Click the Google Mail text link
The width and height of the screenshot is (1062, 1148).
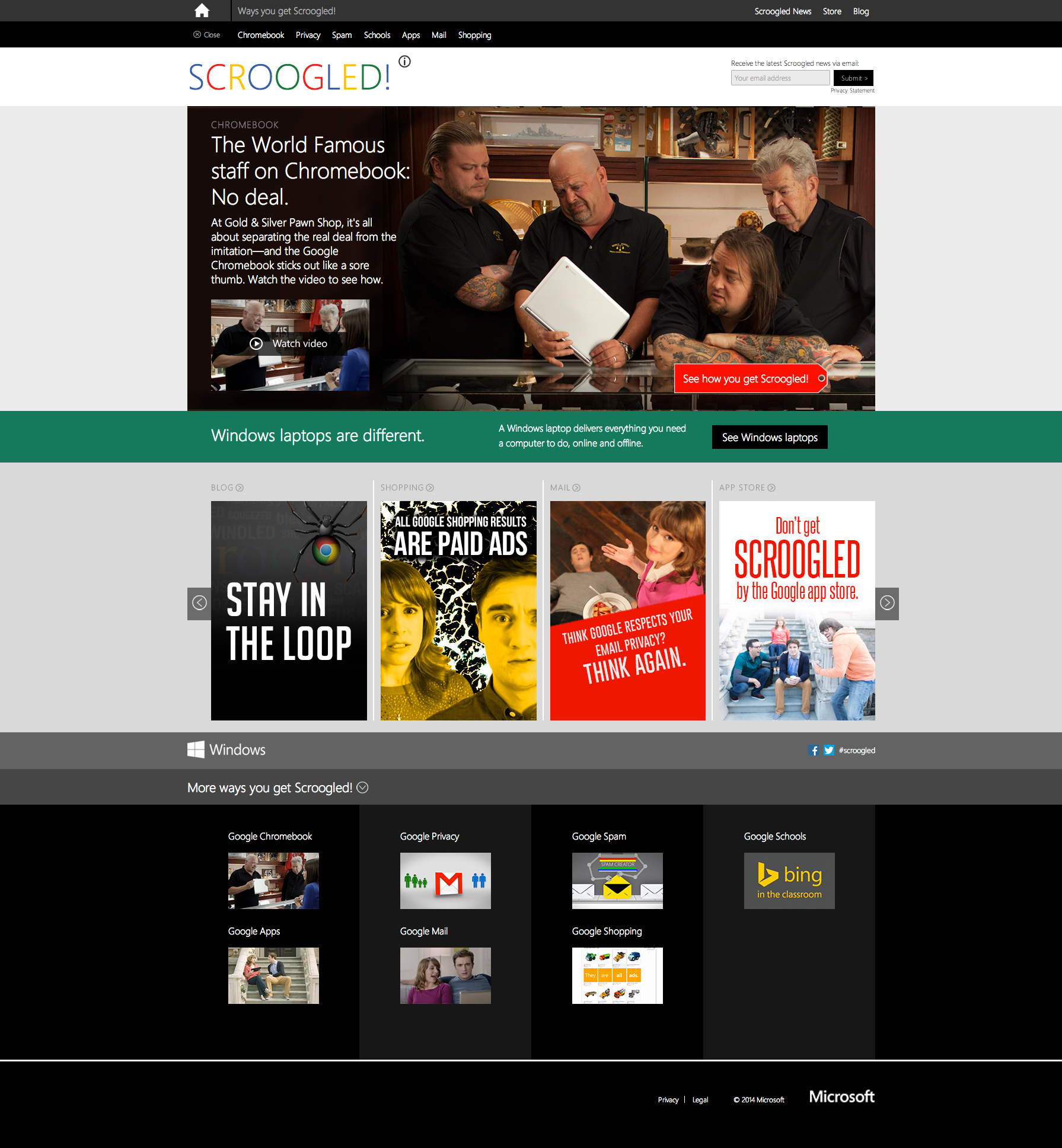pyautogui.click(x=424, y=931)
